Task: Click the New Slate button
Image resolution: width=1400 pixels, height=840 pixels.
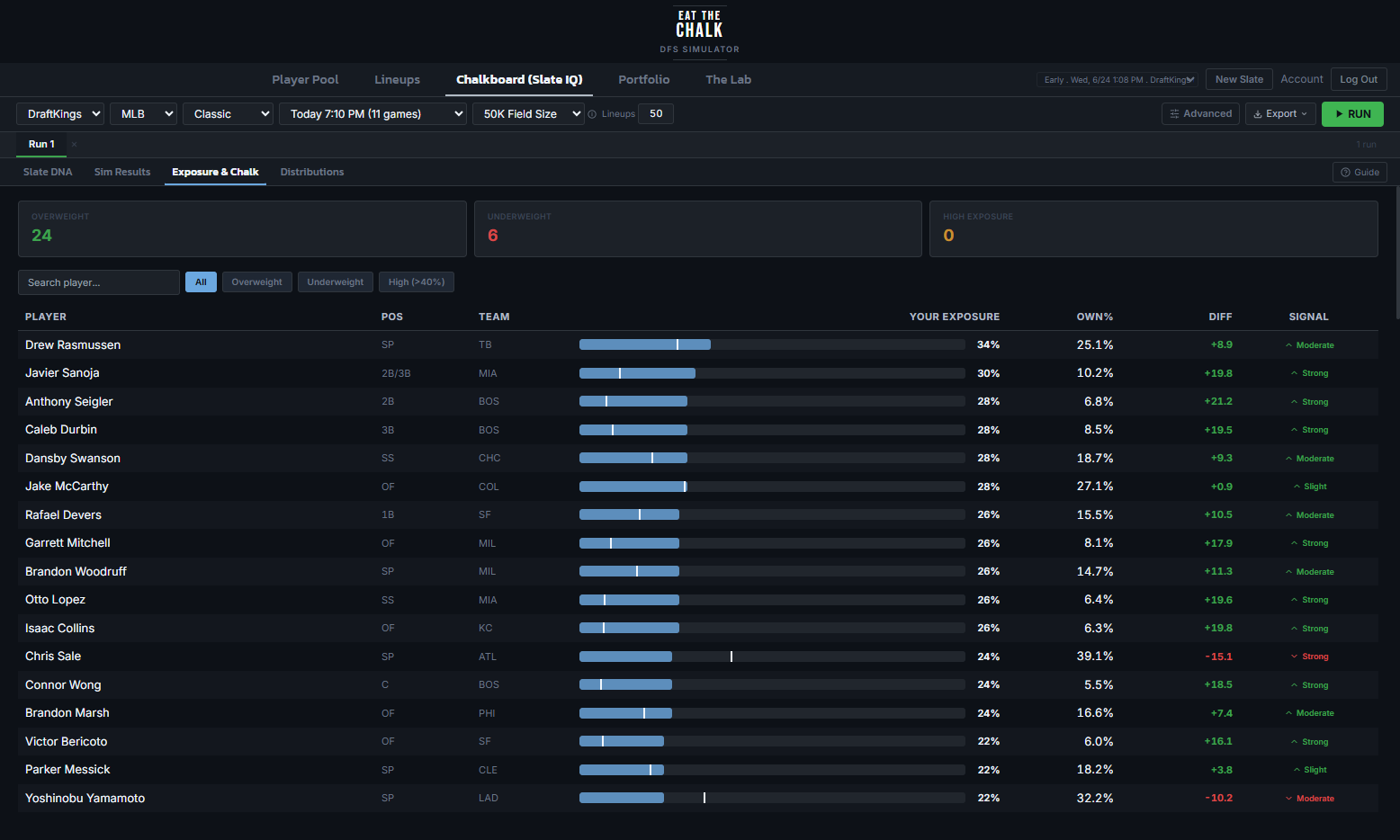Action: point(1239,79)
